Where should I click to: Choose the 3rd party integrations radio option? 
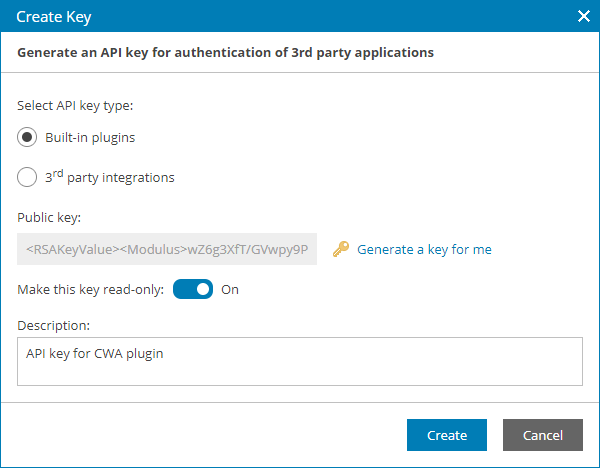tap(29, 178)
